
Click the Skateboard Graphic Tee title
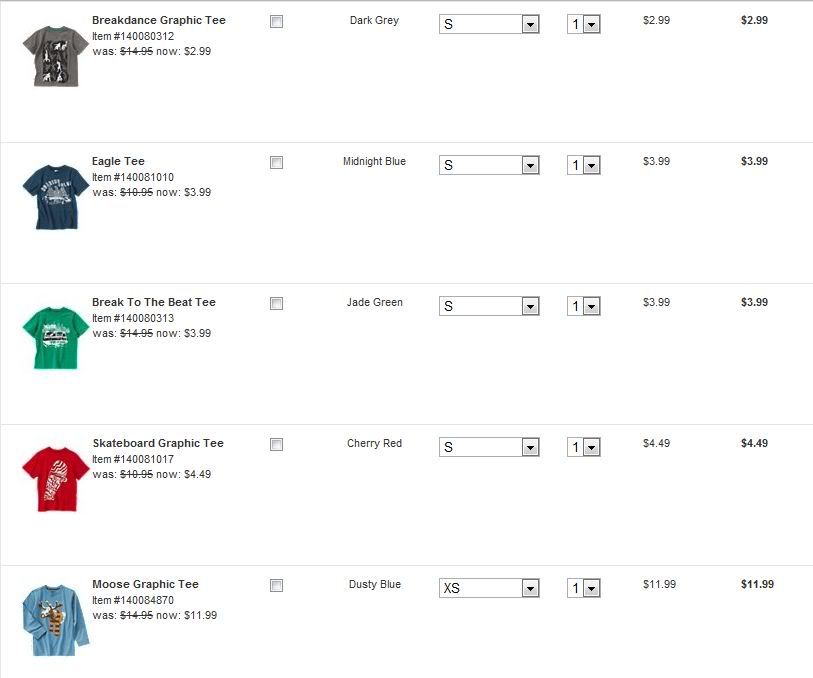pyautogui.click(x=157, y=443)
